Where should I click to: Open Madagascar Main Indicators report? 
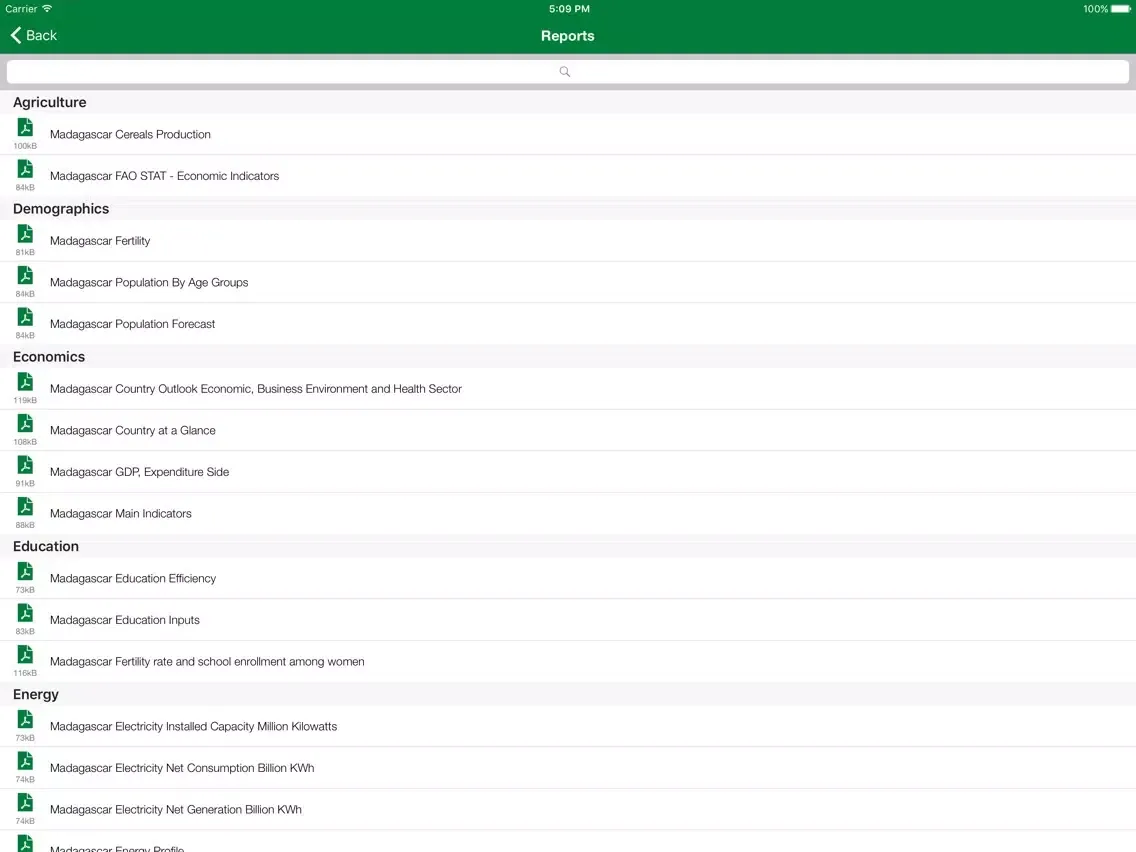[568, 513]
